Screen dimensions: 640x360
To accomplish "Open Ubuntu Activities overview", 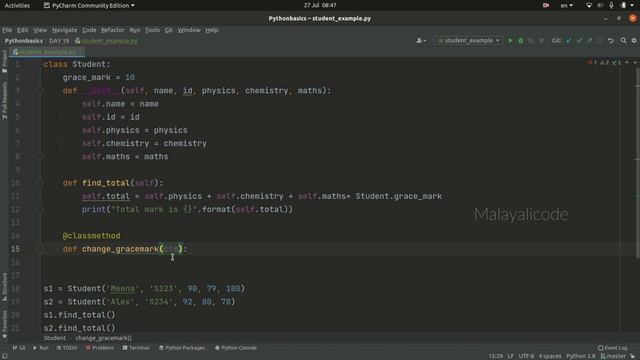I will click(17, 5).
